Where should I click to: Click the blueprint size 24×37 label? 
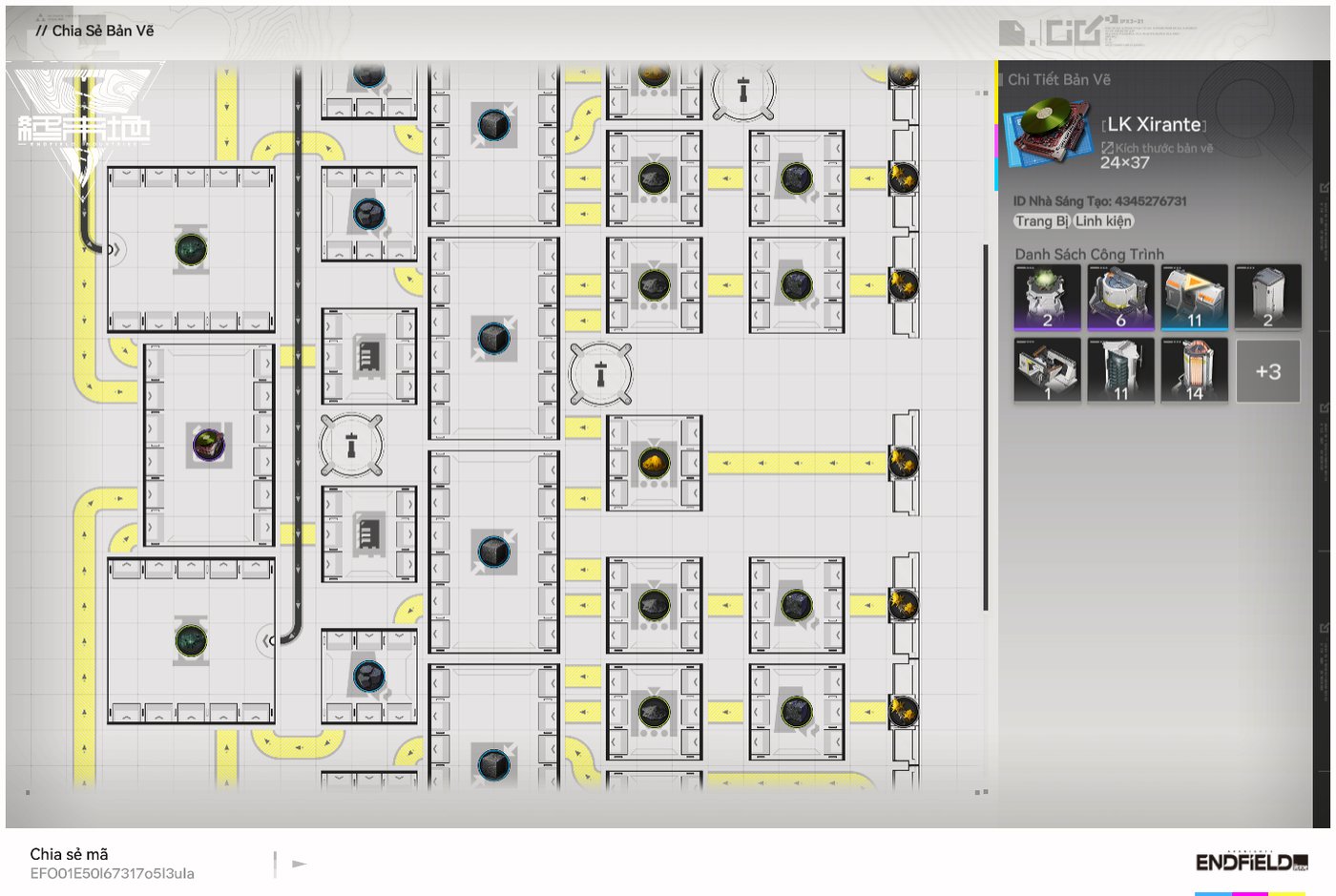(x=1124, y=163)
